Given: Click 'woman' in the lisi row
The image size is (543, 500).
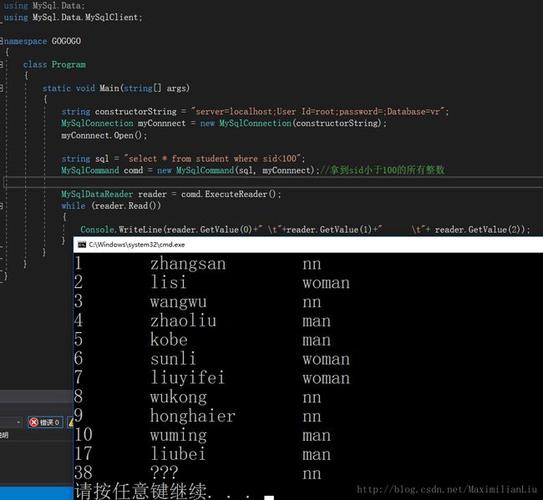Looking at the screenshot, I should [326, 283].
